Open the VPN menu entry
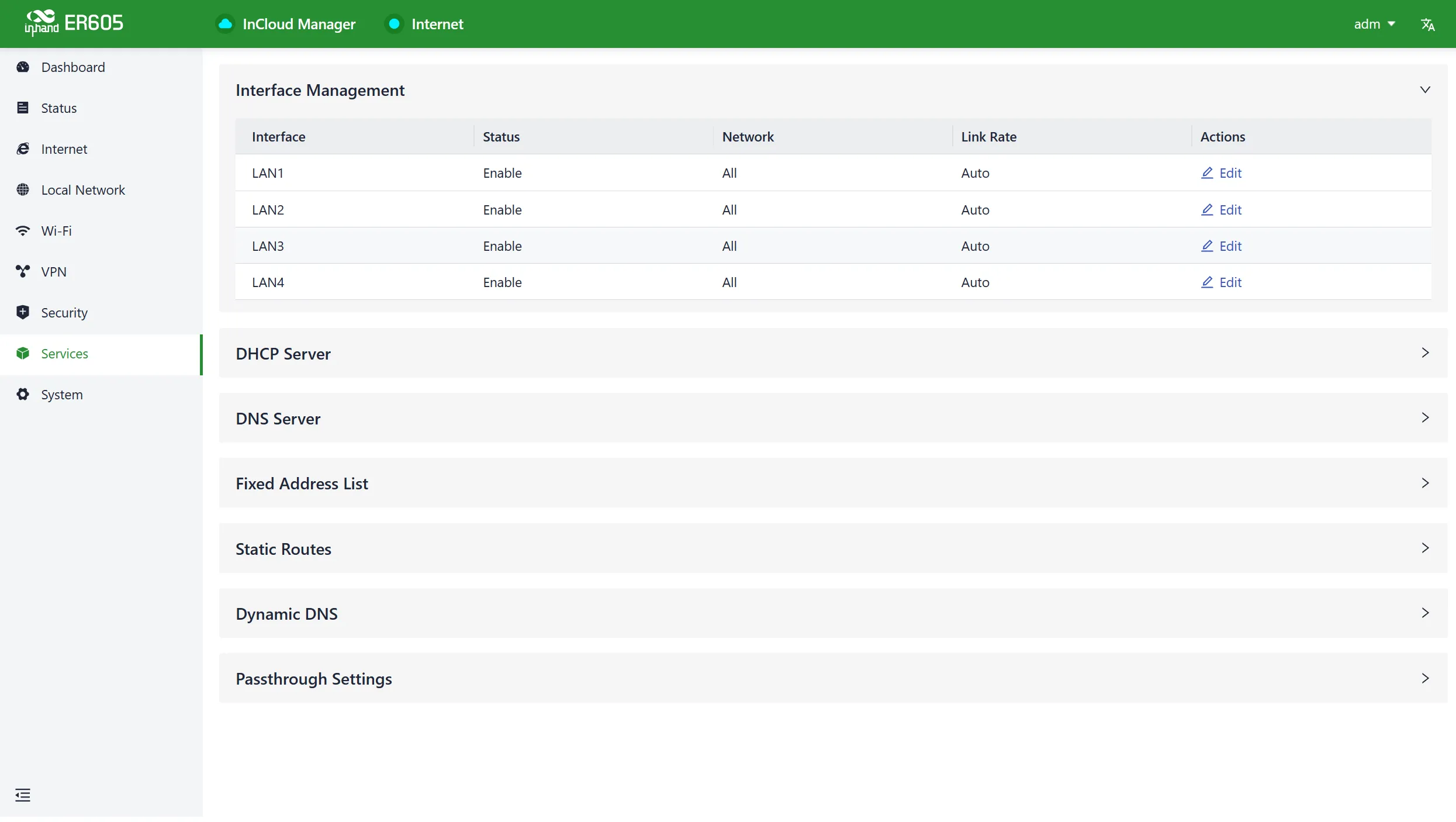The width and height of the screenshot is (1456, 822). (x=101, y=272)
